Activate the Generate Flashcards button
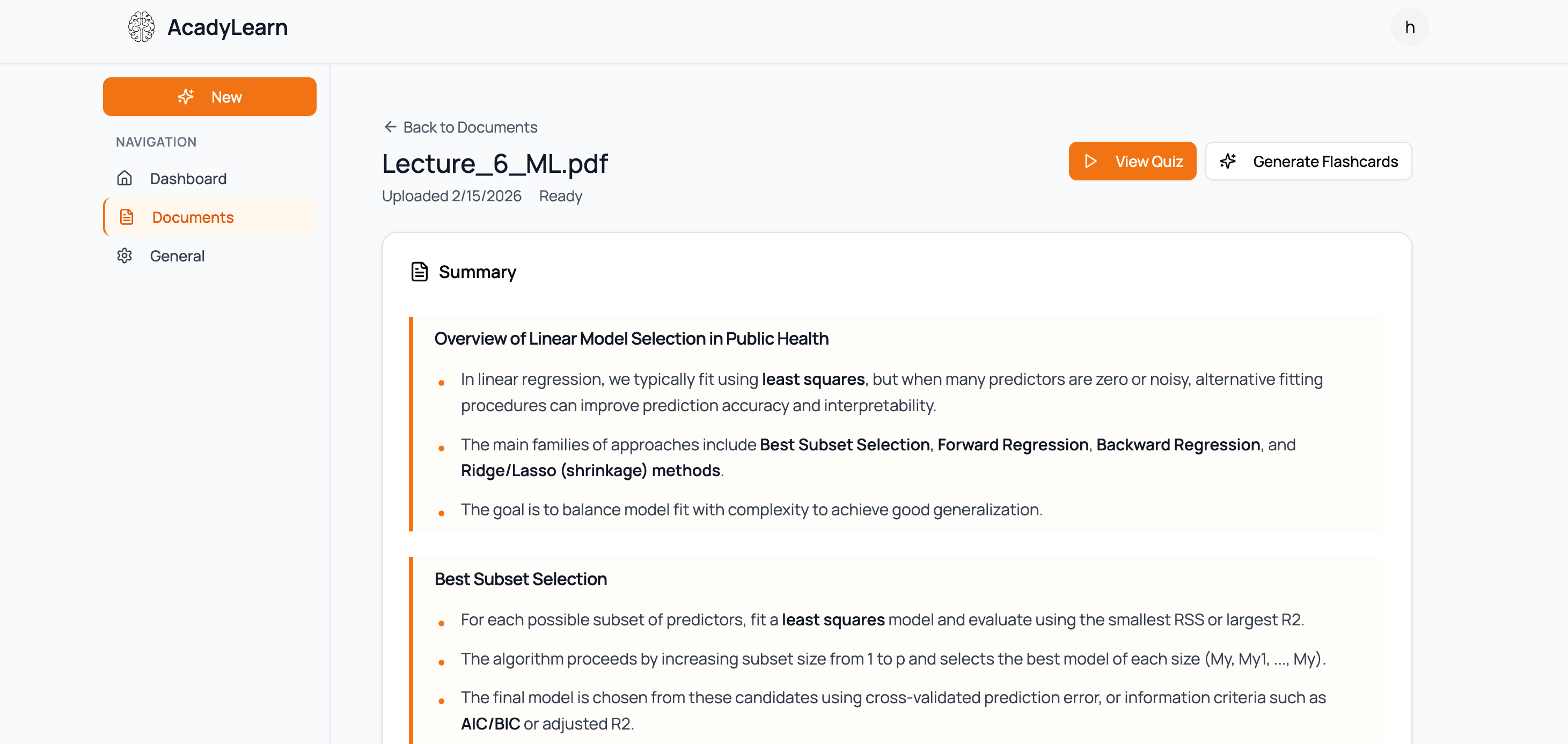The image size is (1568, 744). (1308, 162)
